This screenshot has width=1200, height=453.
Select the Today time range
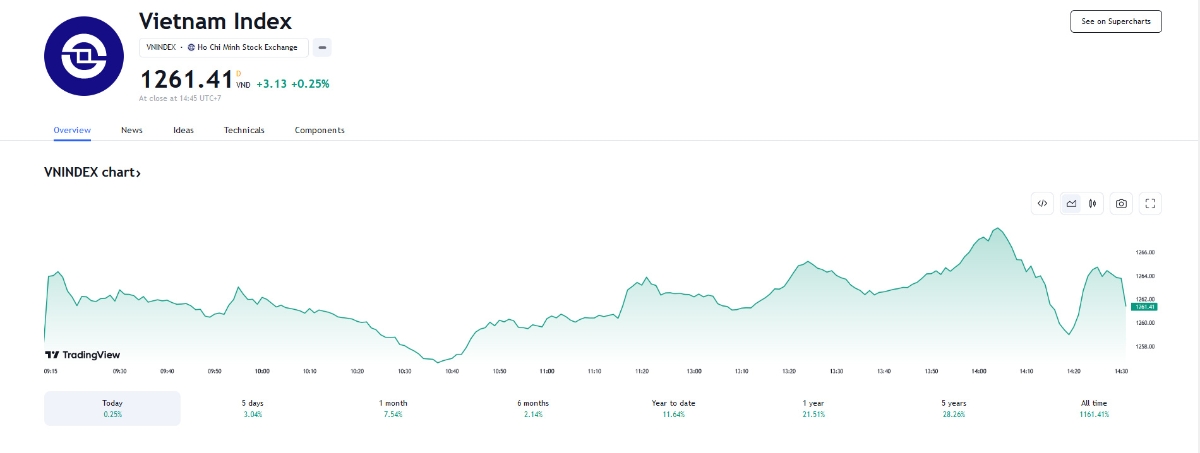pyautogui.click(x=112, y=408)
